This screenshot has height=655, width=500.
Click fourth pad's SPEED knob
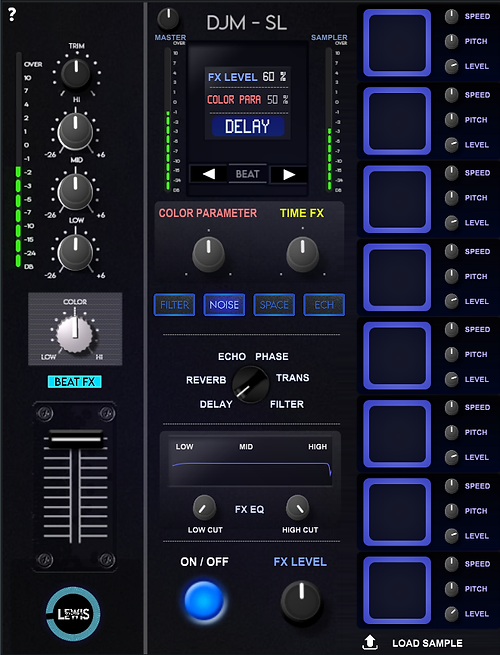[451, 251]
